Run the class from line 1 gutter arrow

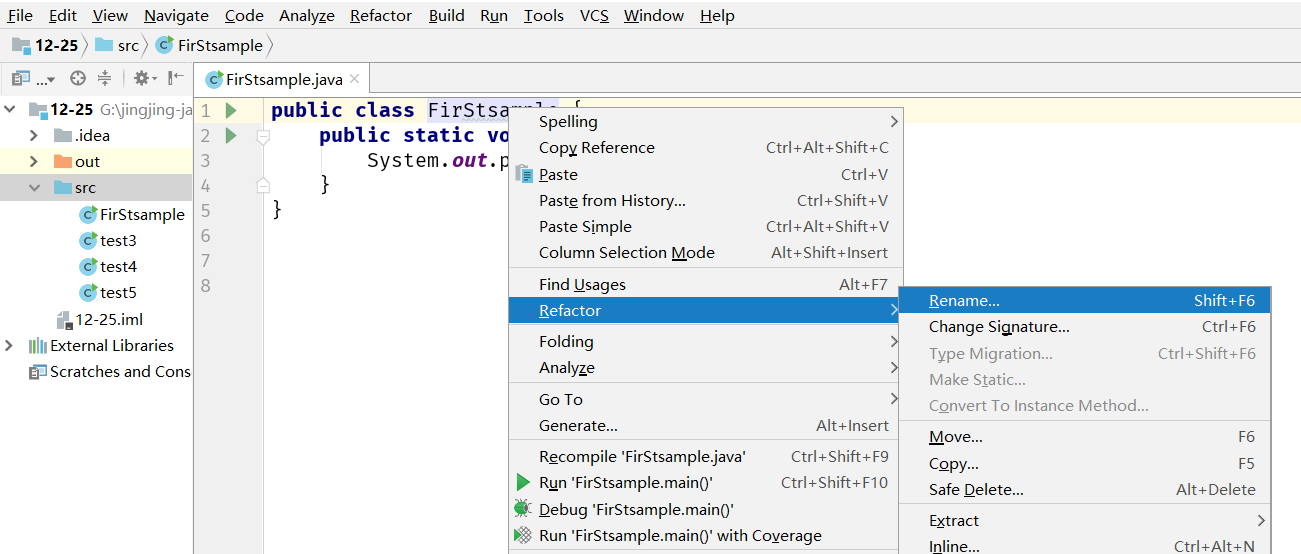pos(231,110)
